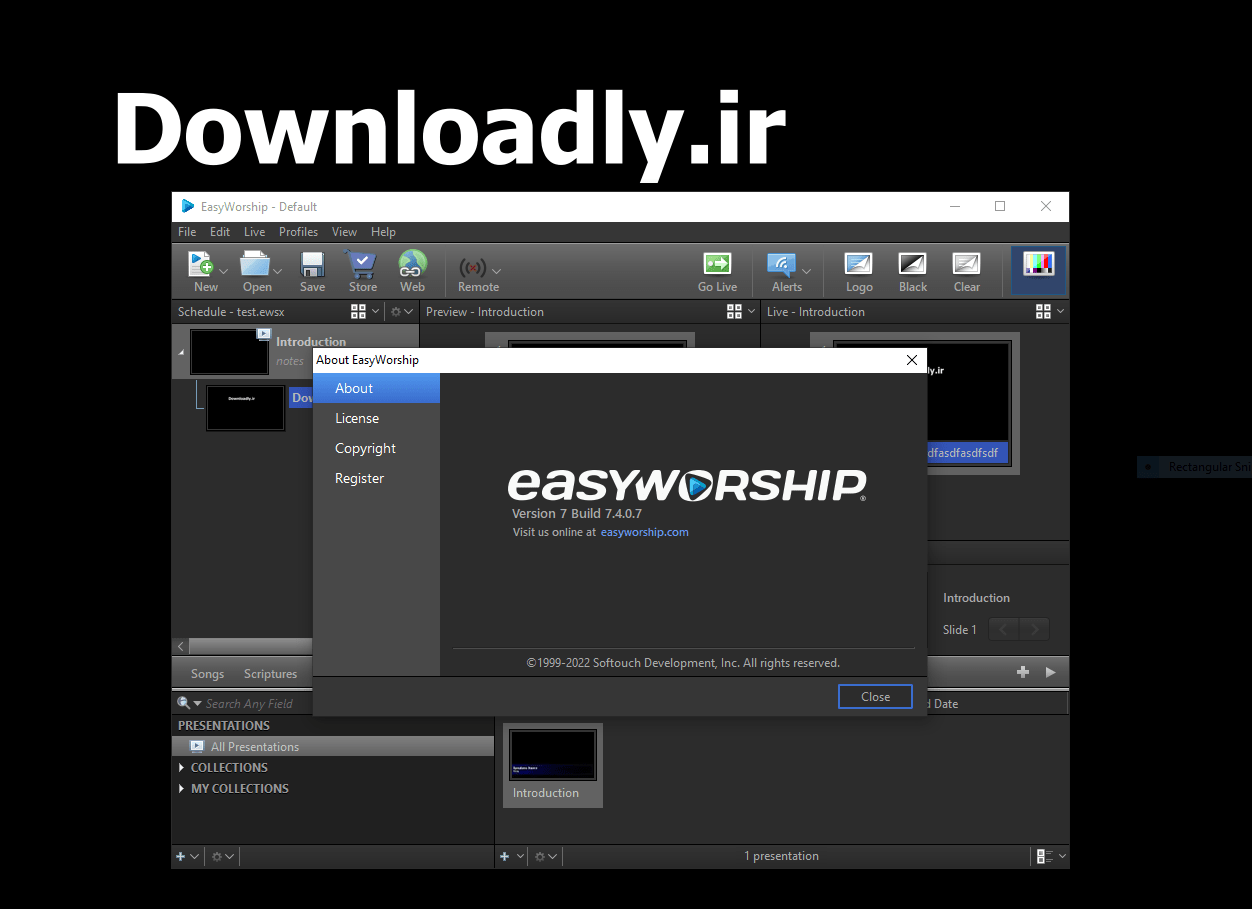
Task: Click the Schedule panel grid view icon
Action: click(358, 312)
